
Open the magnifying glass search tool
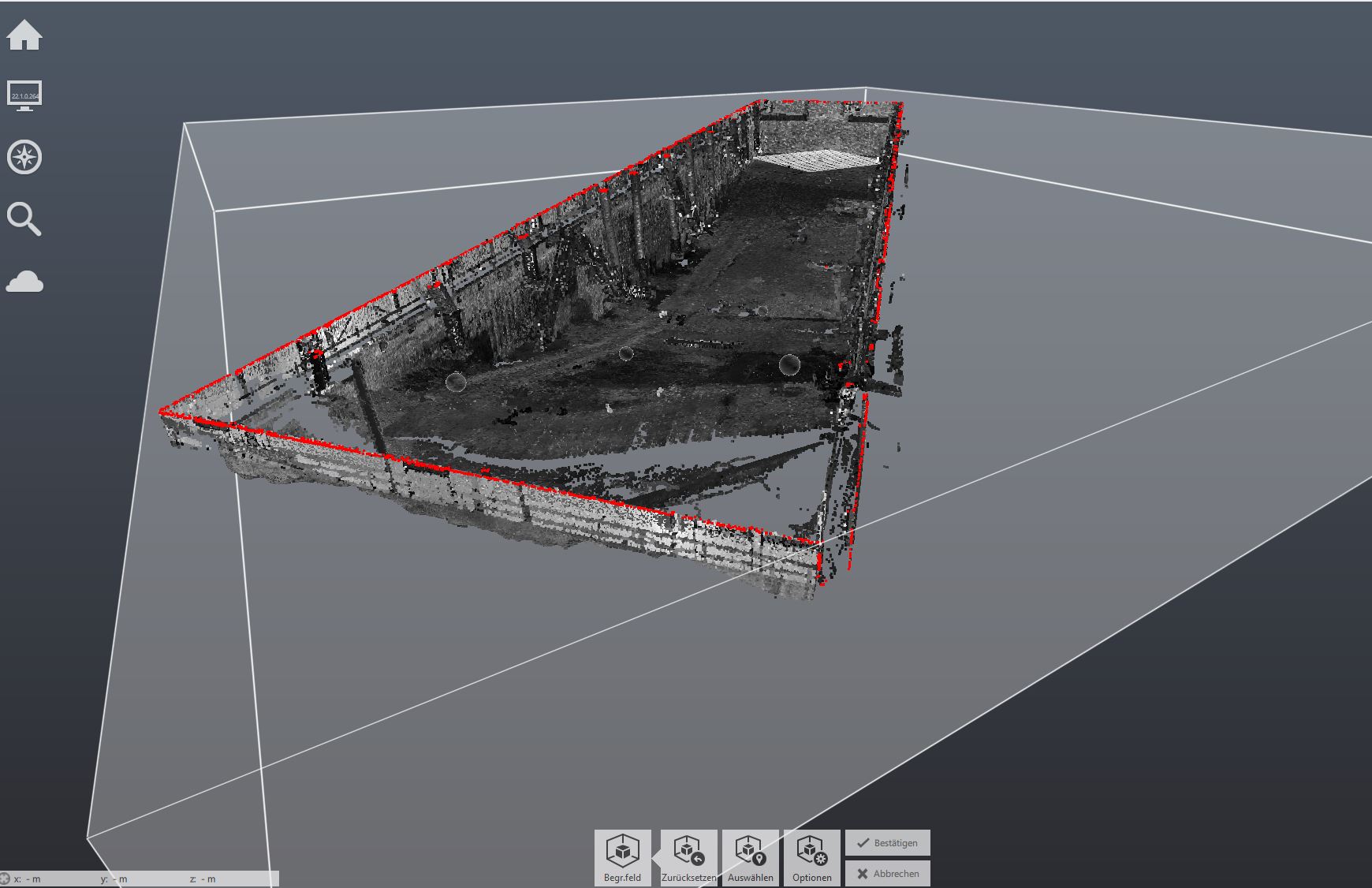(24, 219)
